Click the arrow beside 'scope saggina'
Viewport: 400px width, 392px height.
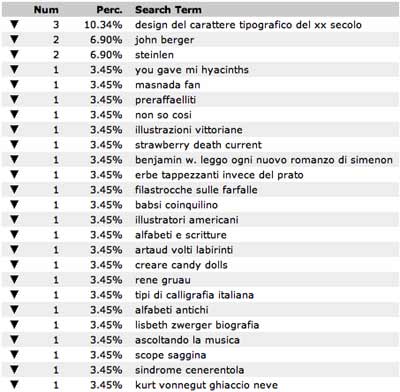coord(14,354)
